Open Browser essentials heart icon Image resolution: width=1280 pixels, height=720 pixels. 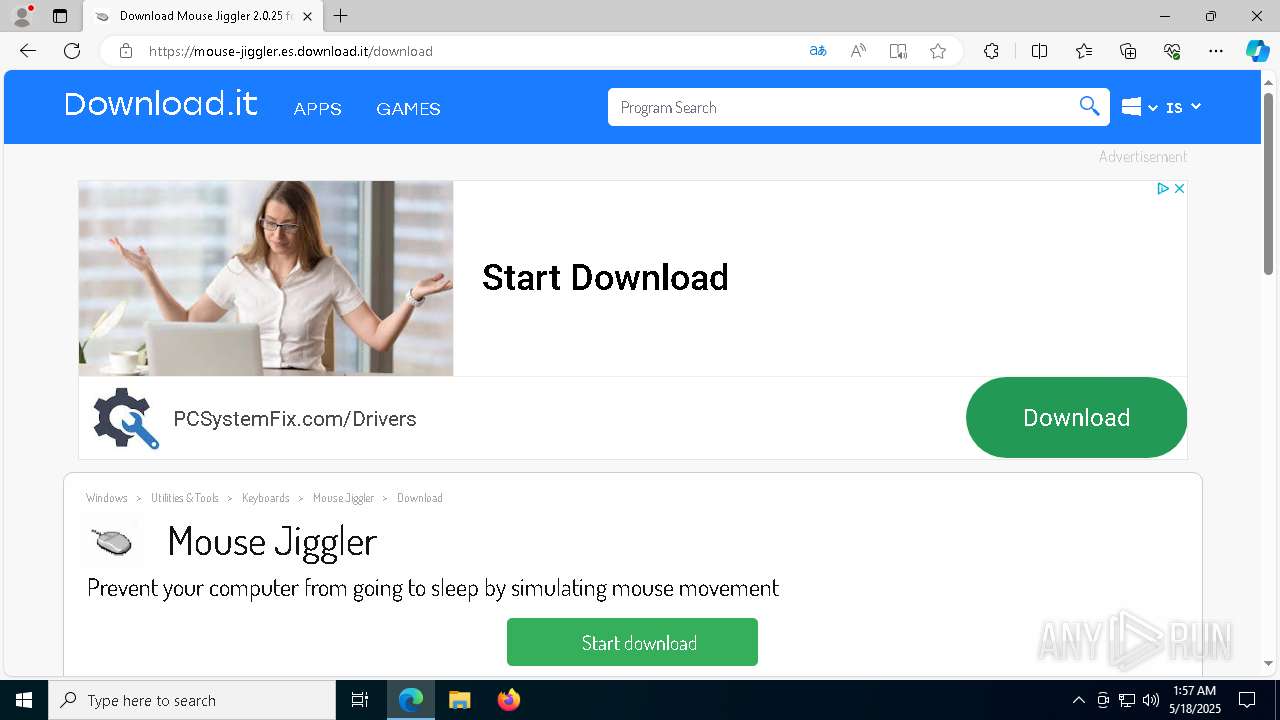[x=1172, y=51]
